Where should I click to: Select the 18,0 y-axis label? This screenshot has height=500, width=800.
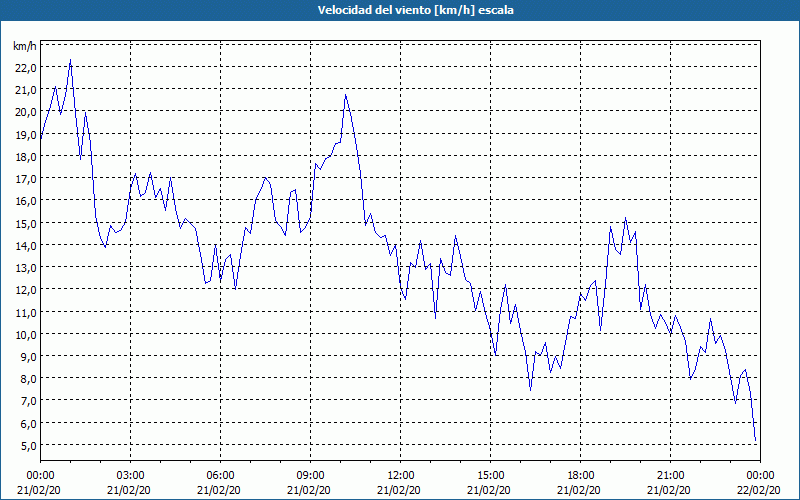click(x=27, y=157)
